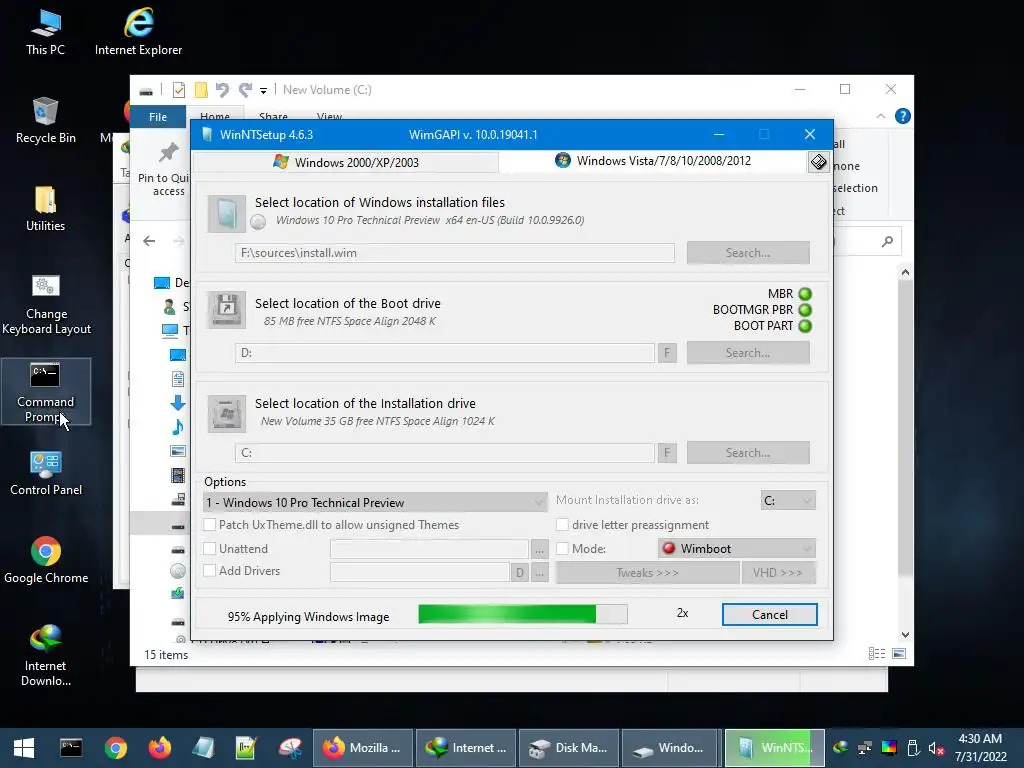
Task: Open Utilities folder on desktop
Action: (45, 208)
